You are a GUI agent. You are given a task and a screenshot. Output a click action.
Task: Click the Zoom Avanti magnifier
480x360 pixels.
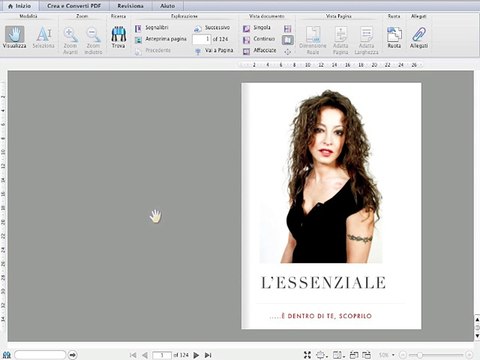tap(70, 40)
